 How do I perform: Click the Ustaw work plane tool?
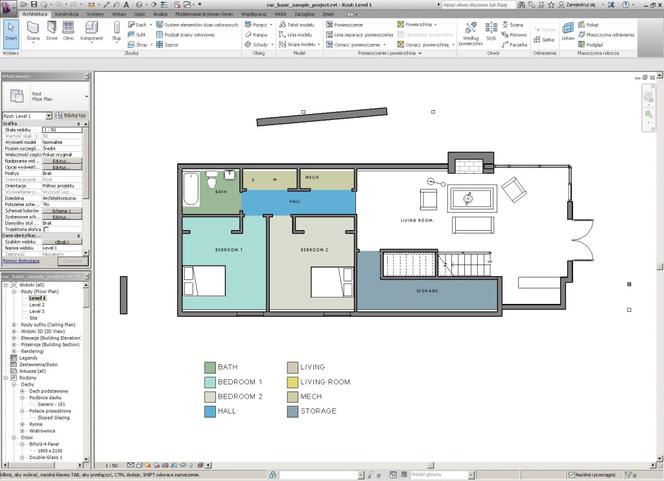click(x=568, y=31)
